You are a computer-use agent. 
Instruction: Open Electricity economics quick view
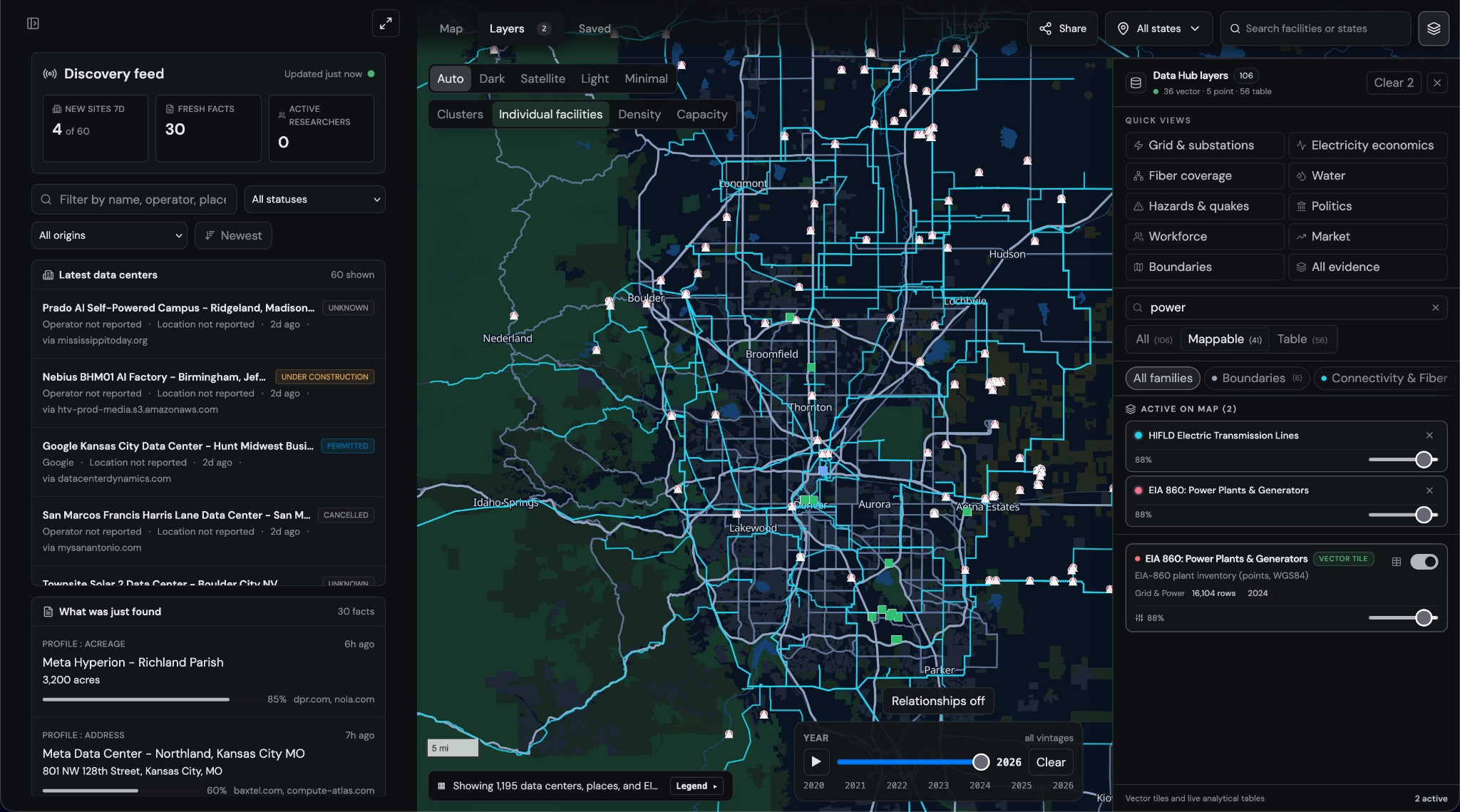pos(1367,145)
